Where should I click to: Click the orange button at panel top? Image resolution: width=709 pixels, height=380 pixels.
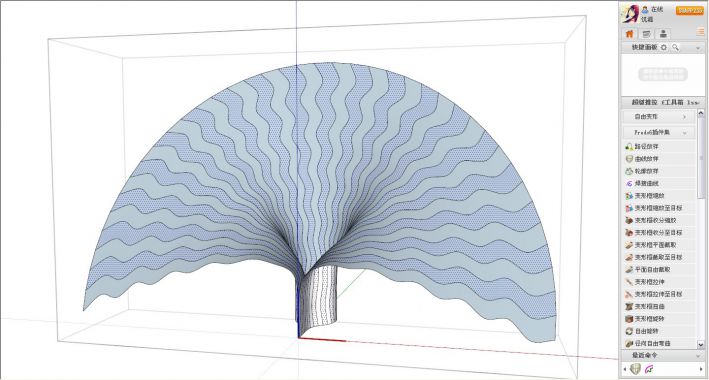pyautogui.click(x=690, y=11)
